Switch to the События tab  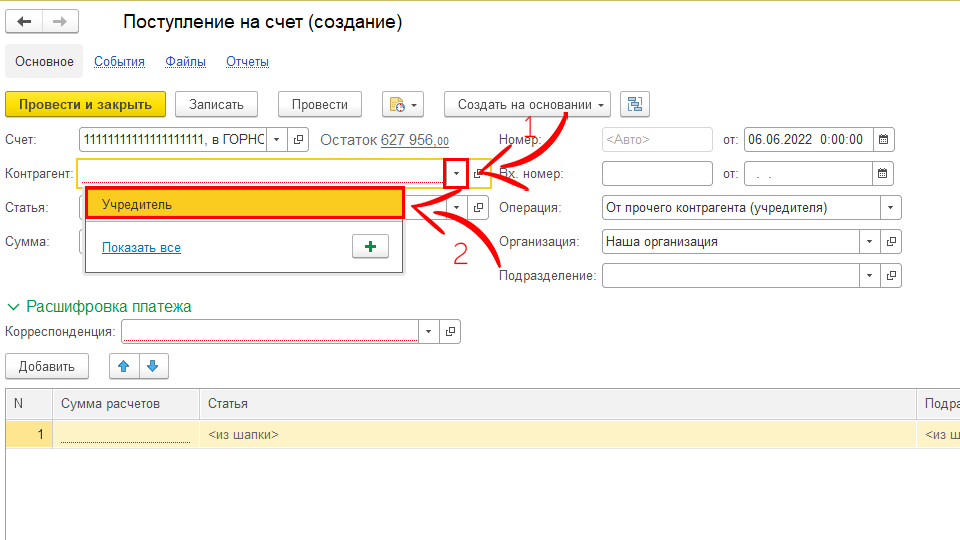coord(119,61)
